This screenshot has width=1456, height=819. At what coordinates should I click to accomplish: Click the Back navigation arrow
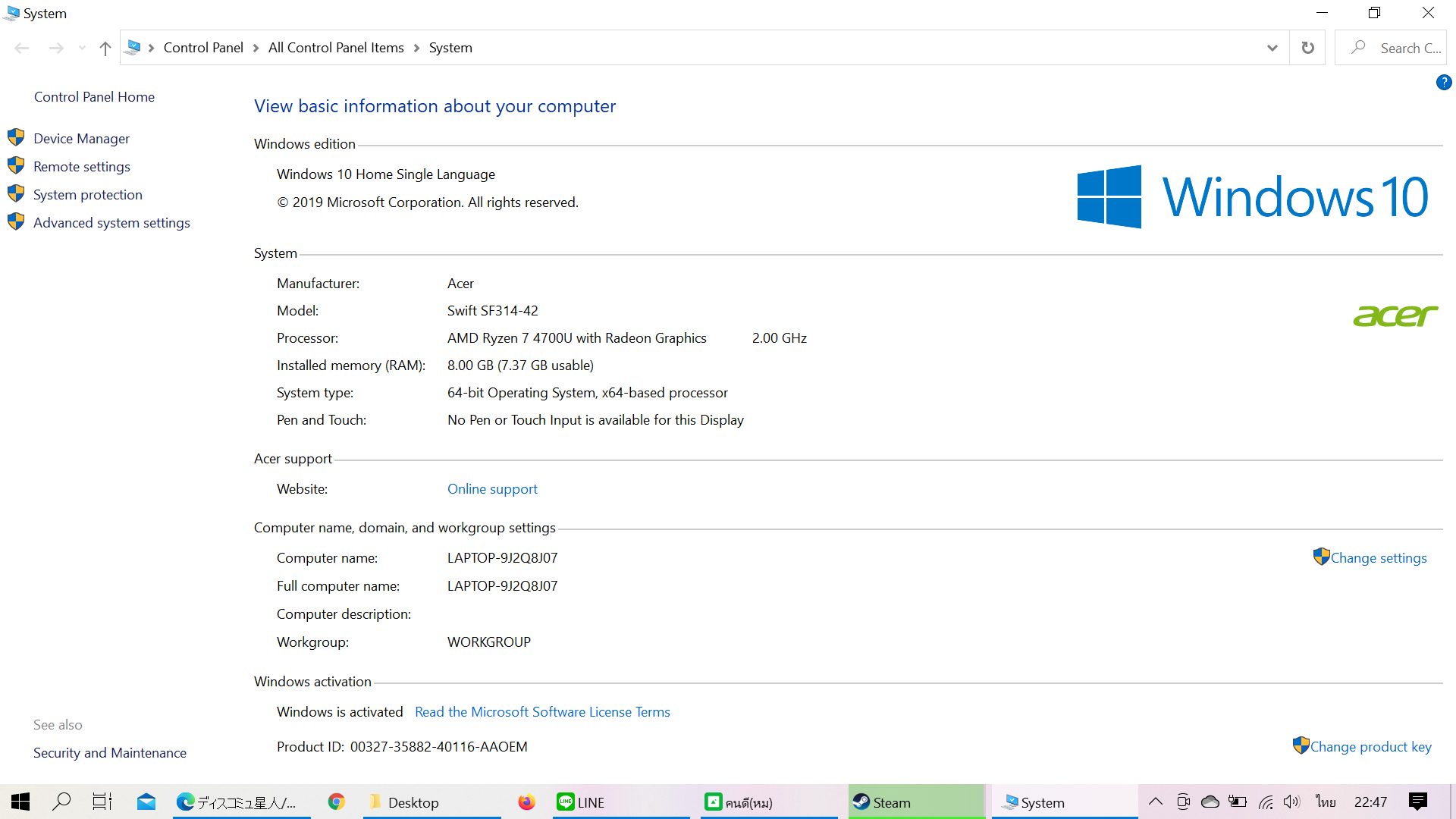(22, 48)
